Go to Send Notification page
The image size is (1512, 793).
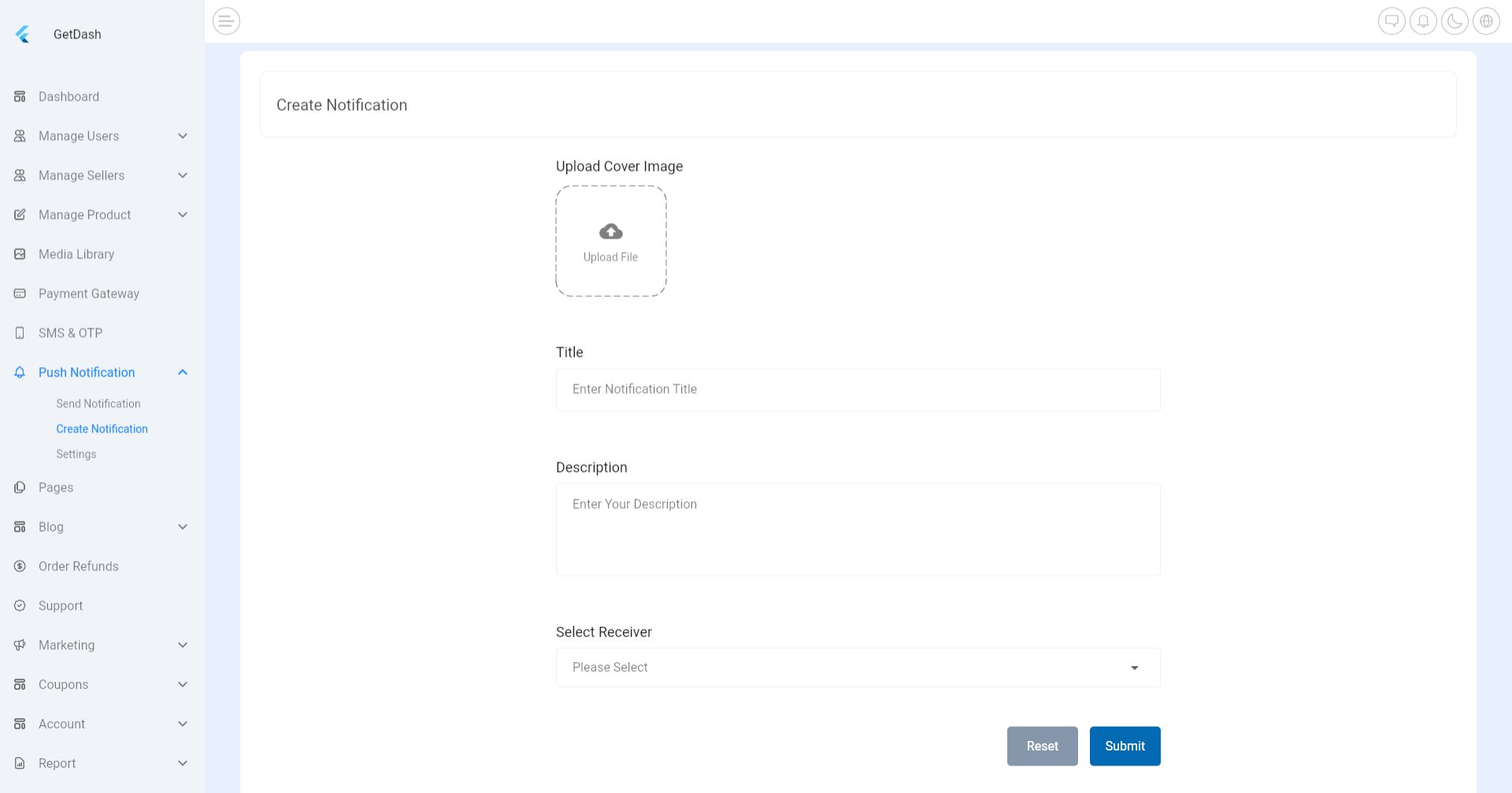coord(98,403)
